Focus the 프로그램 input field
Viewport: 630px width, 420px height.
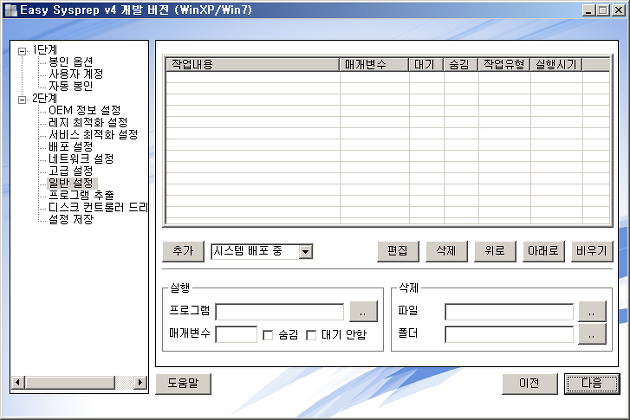280,312
